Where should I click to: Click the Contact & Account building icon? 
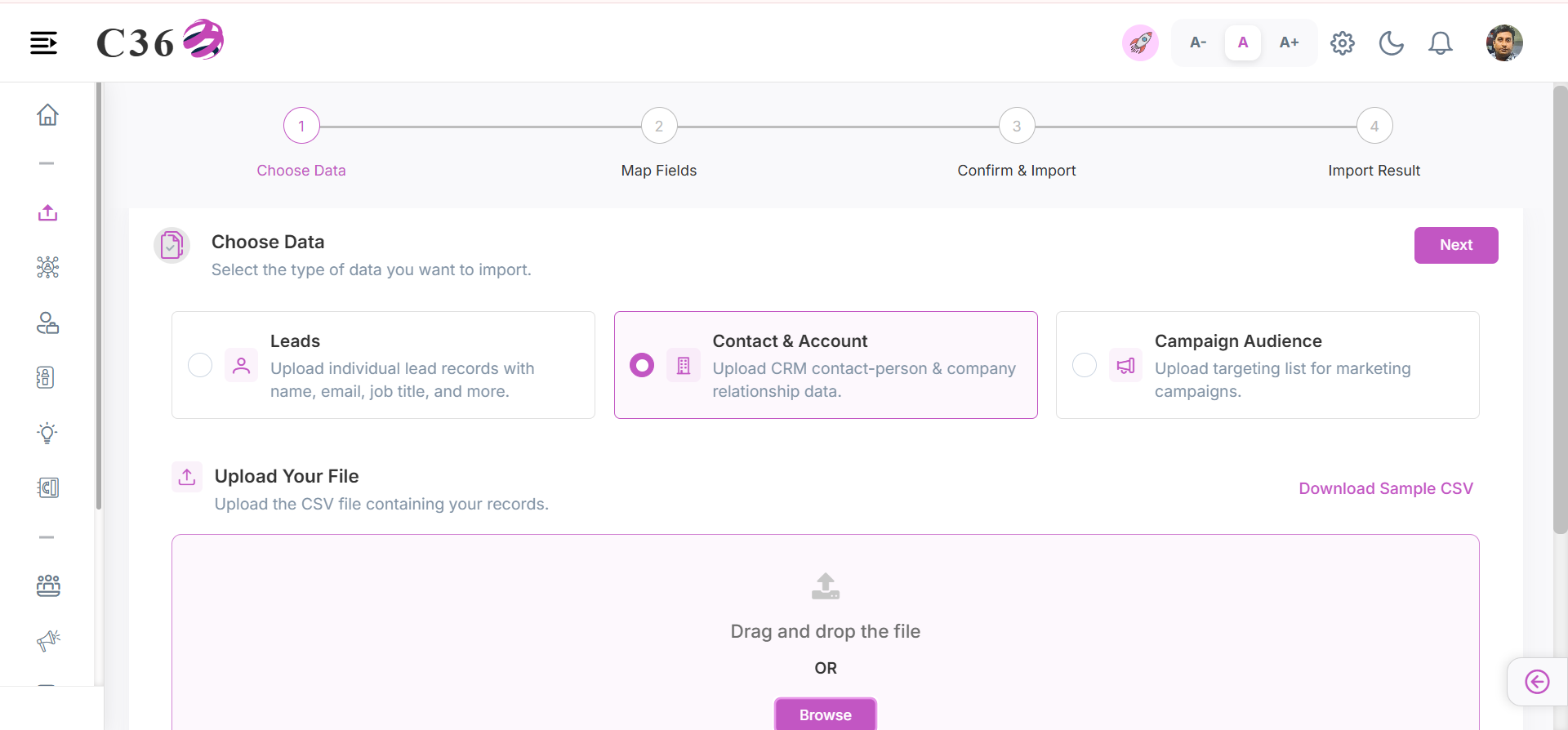(684, 365)
